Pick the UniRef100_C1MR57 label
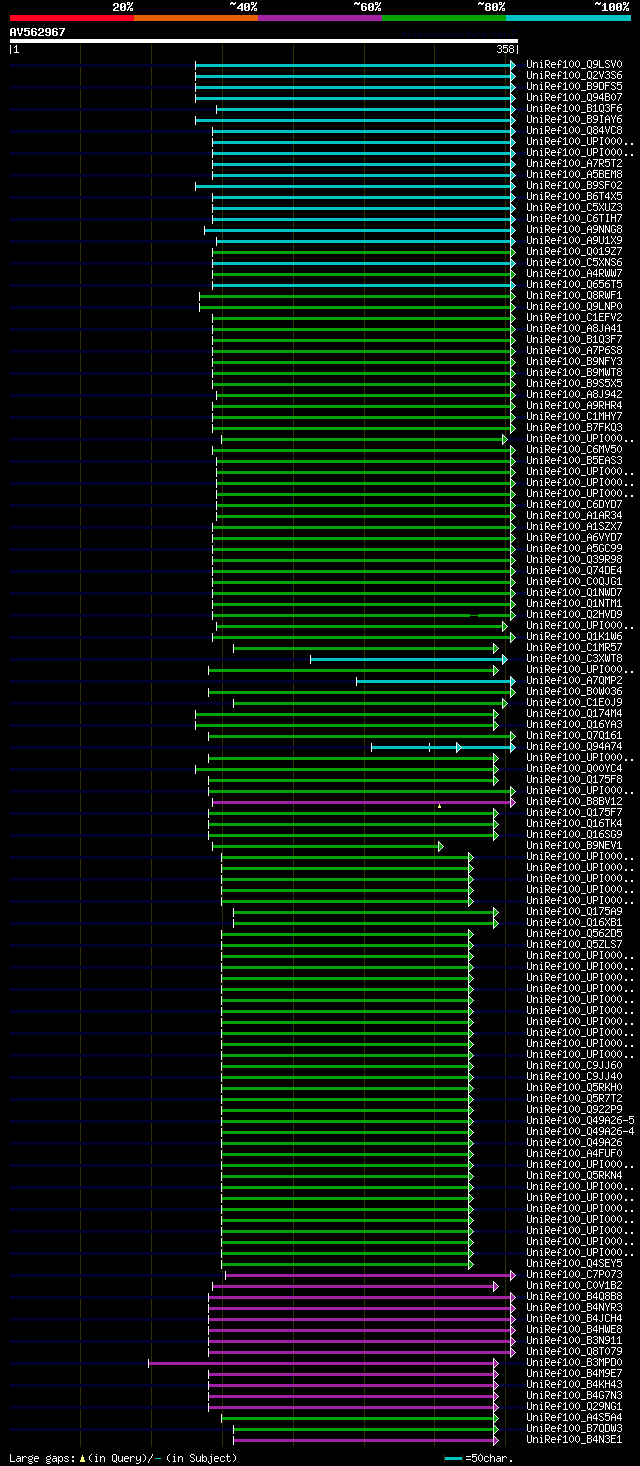 574,648
